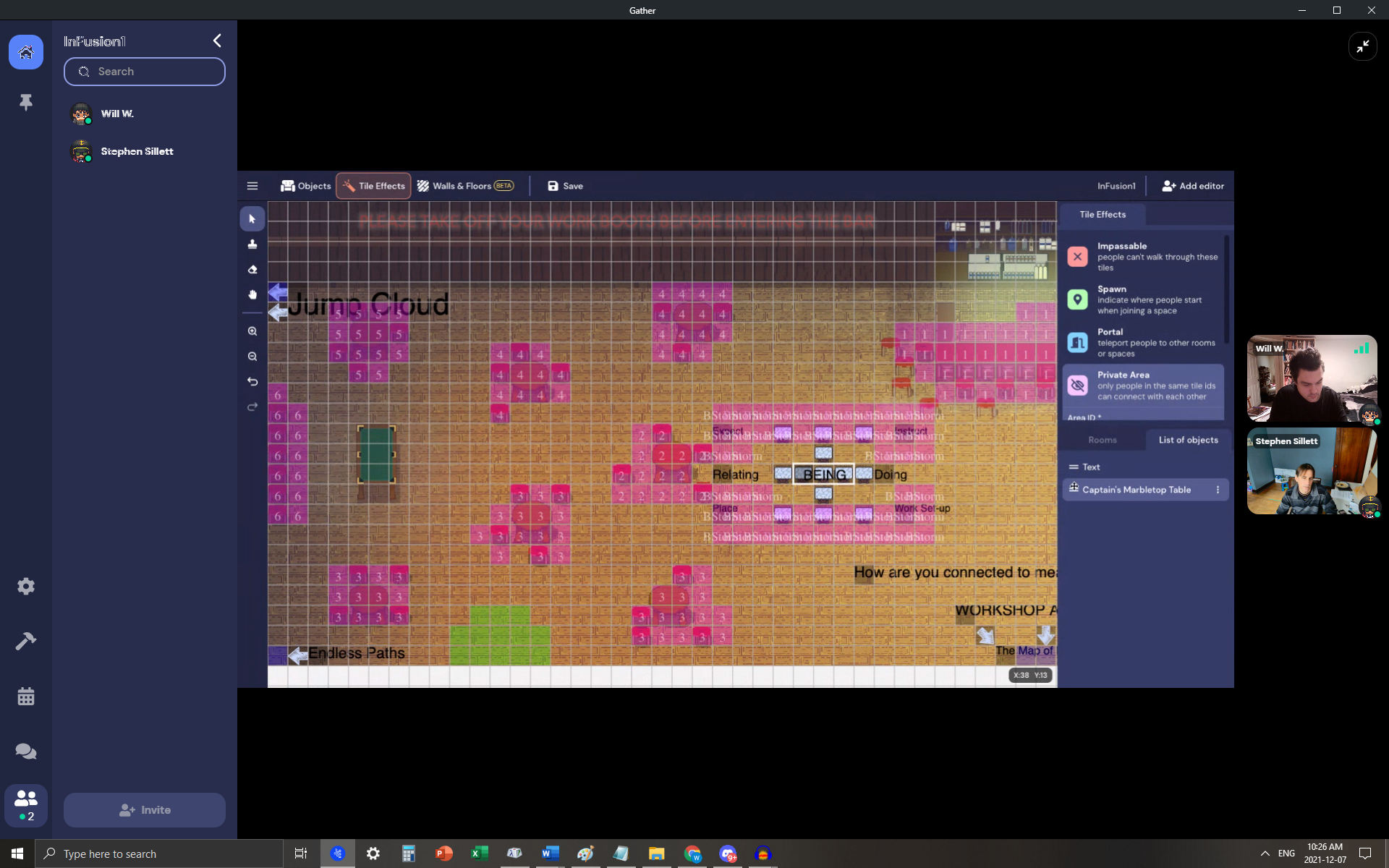Open the hamburger menu in the mapmaker
This screenshot has width=1389, height=868.
pos(252,186)
